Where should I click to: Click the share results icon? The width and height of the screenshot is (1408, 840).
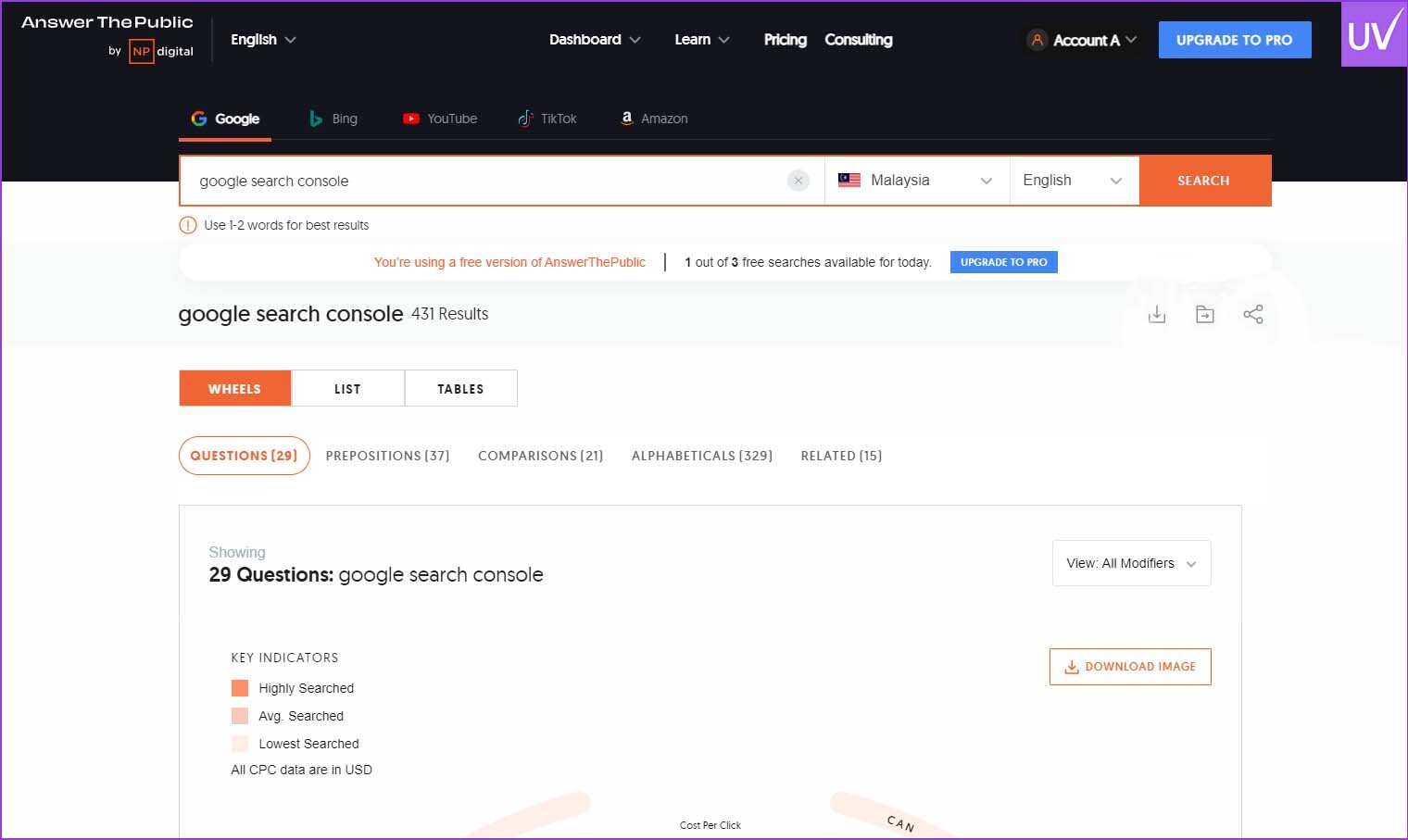pyautogui.click(x=1253, y=315)
